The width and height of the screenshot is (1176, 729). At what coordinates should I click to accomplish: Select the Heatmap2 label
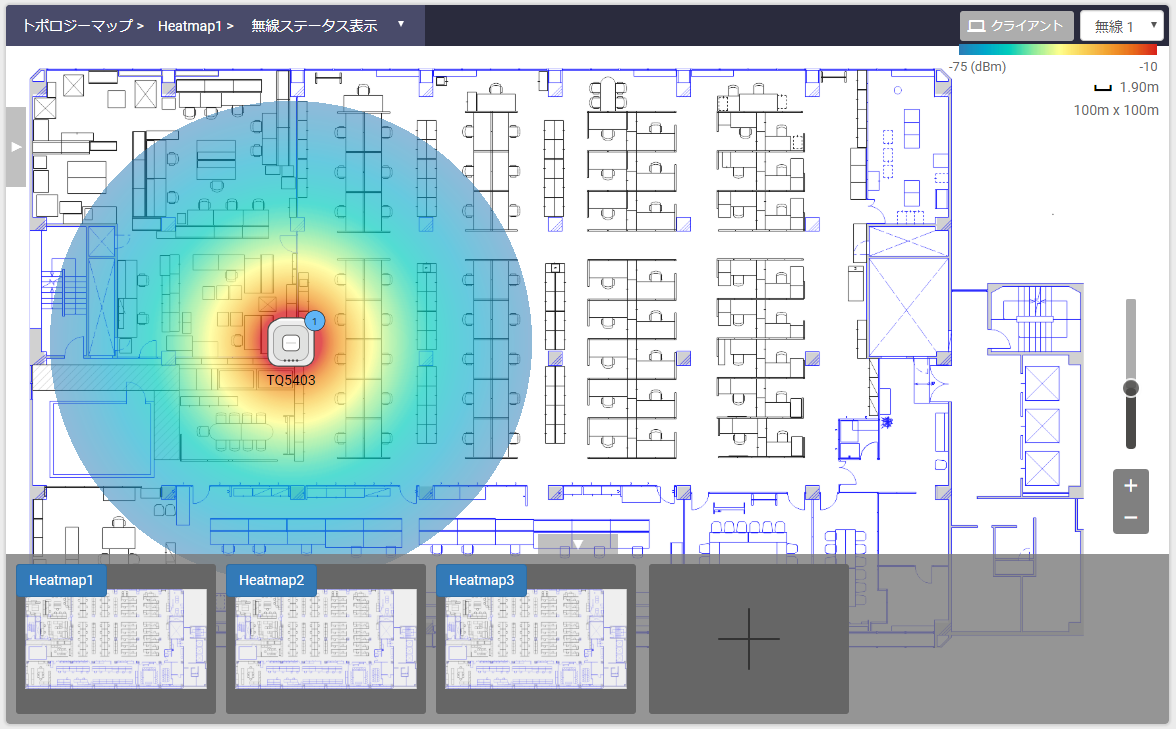click(x=271, y=580)
